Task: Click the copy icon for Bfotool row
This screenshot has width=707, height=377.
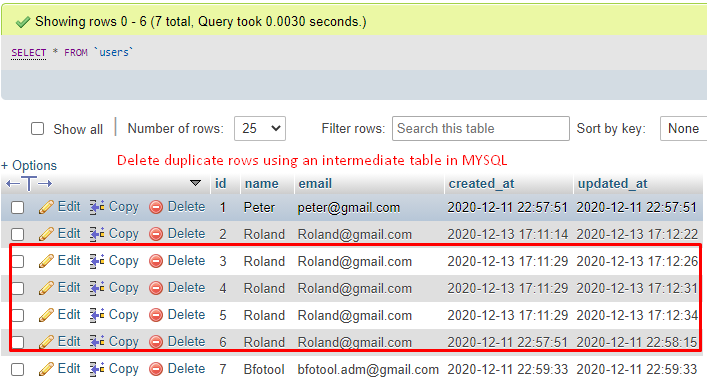Action: [x=97, y=369]
